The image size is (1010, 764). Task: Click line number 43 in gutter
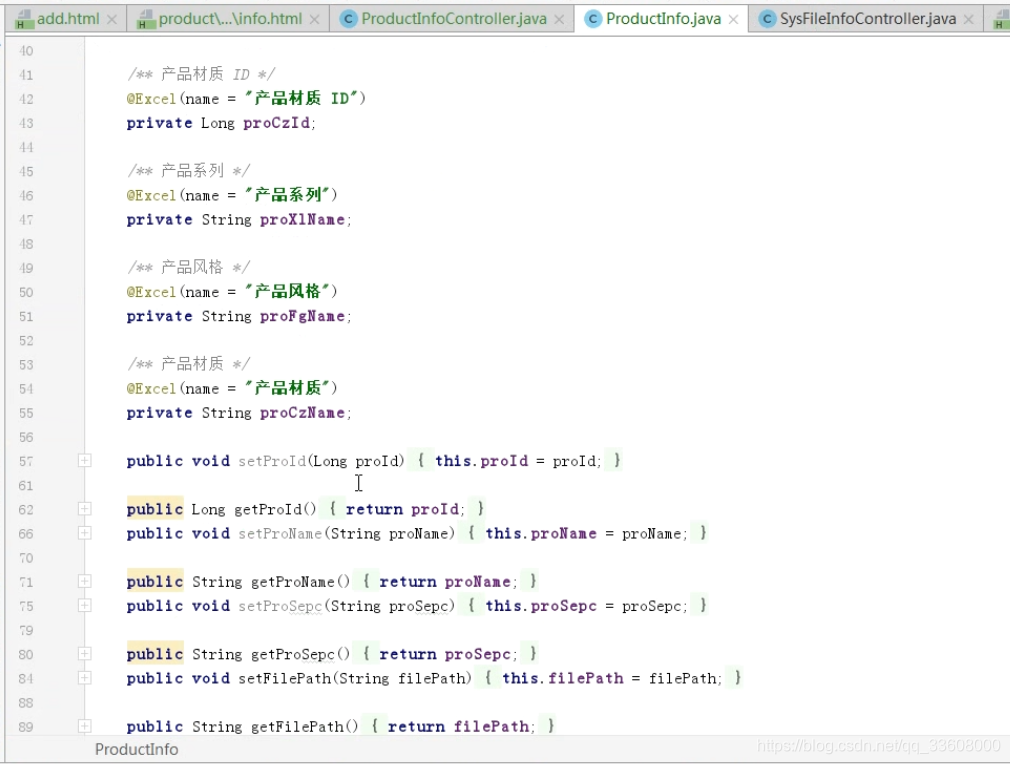[26, 123]
